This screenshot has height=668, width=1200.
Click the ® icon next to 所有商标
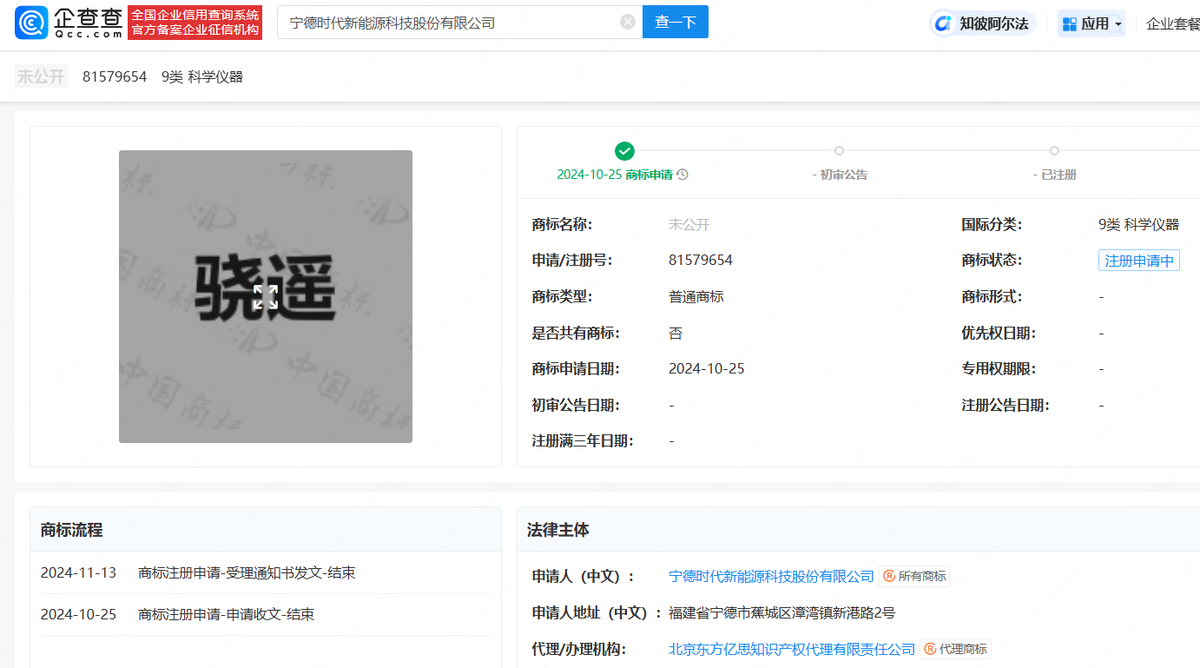(888, 577)
